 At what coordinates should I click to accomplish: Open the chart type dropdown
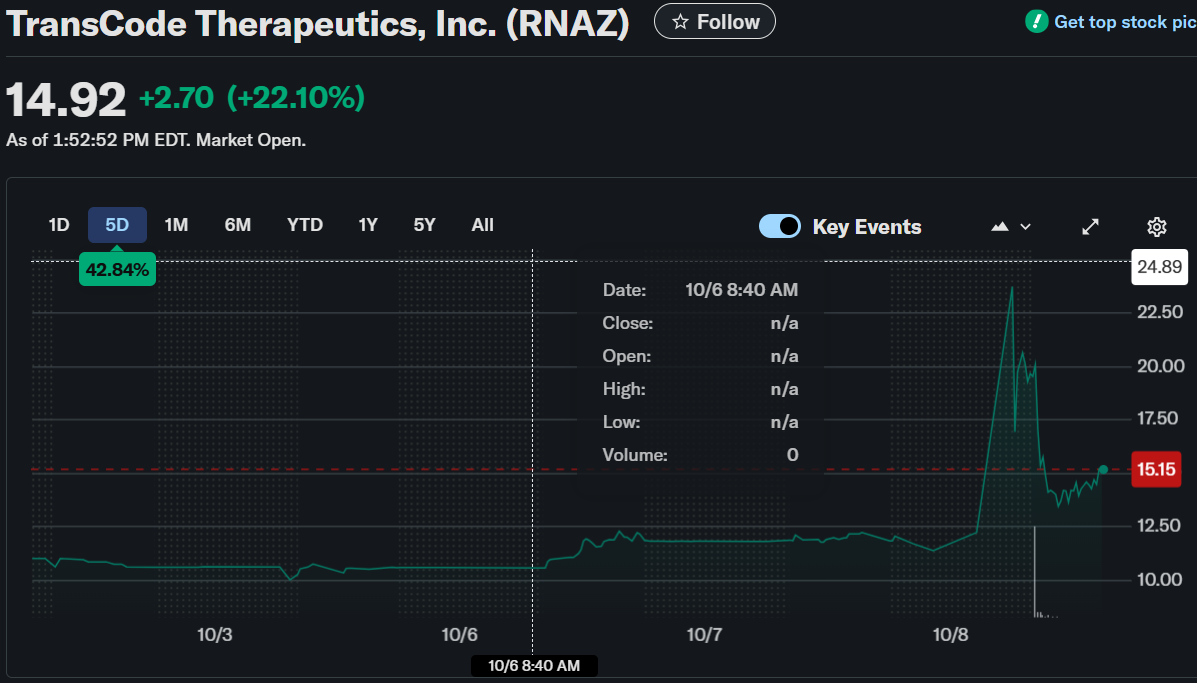(1010, 227)
